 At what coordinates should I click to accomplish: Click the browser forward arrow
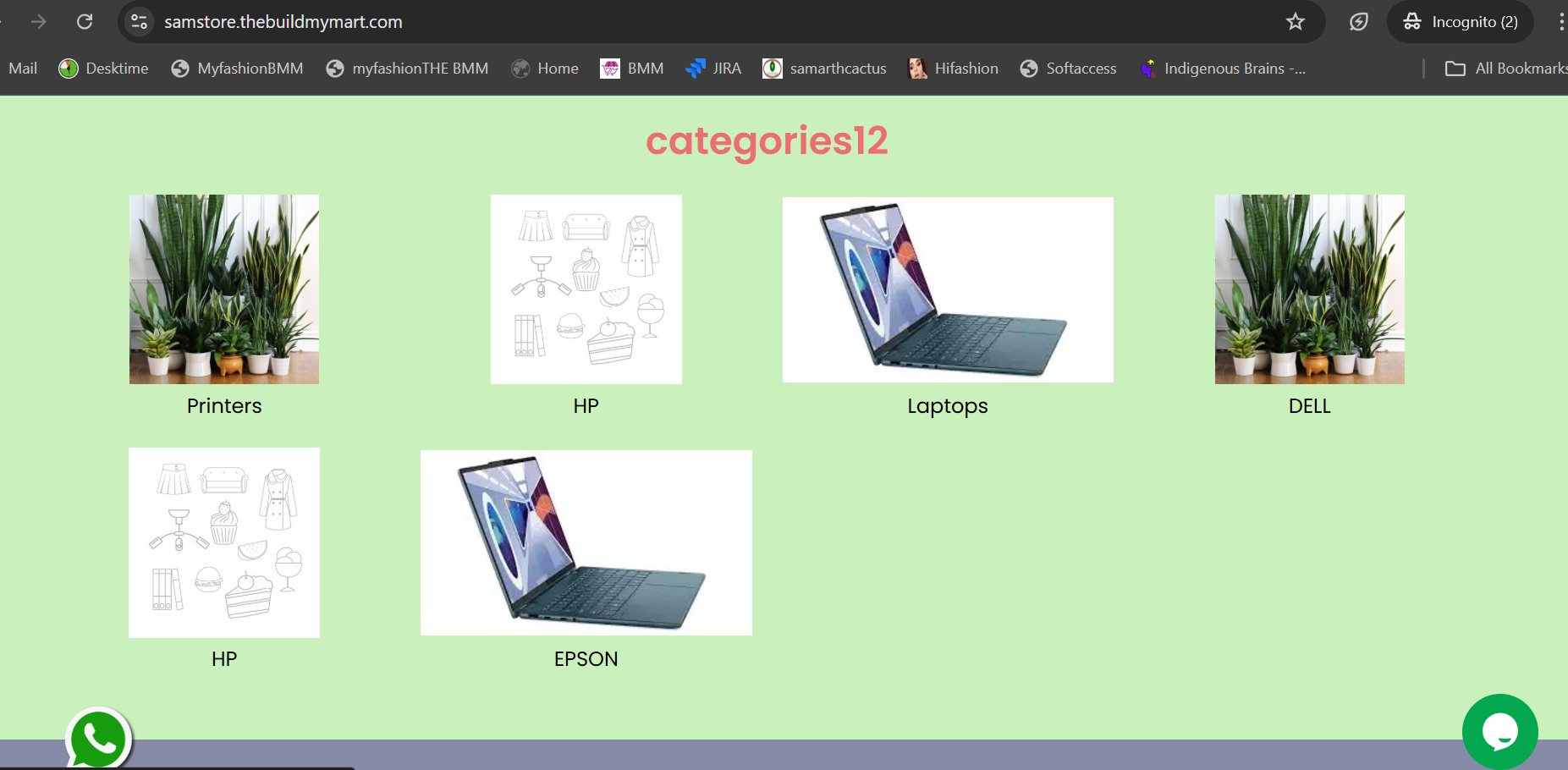39,22
